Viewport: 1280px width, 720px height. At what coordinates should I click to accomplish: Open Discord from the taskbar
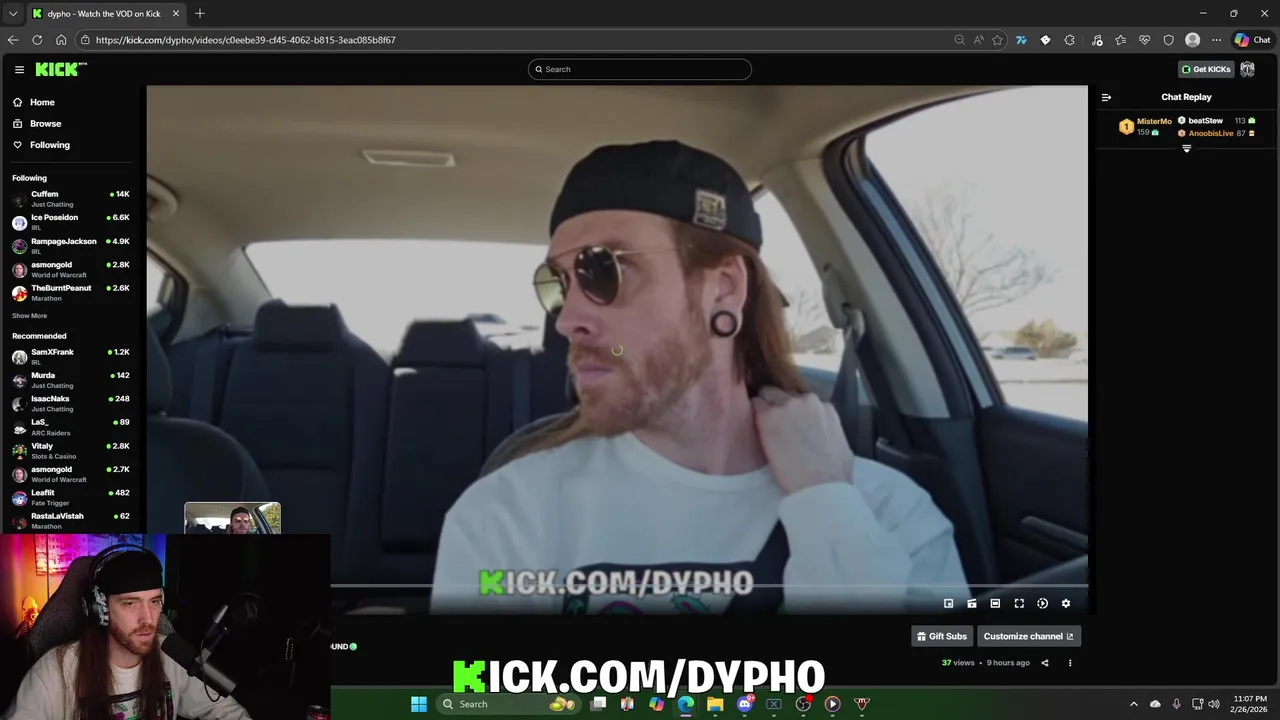click(745, 704)
